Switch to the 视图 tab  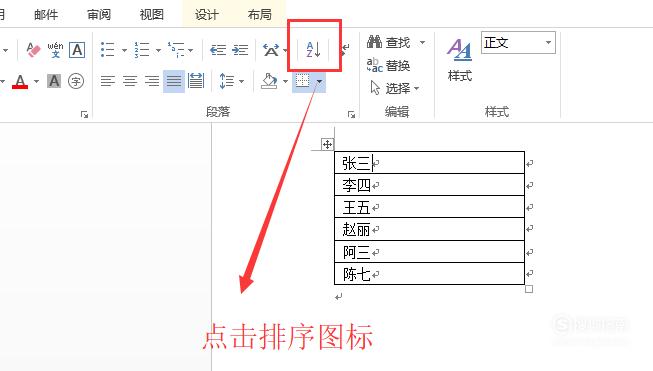tap(152, 15)
